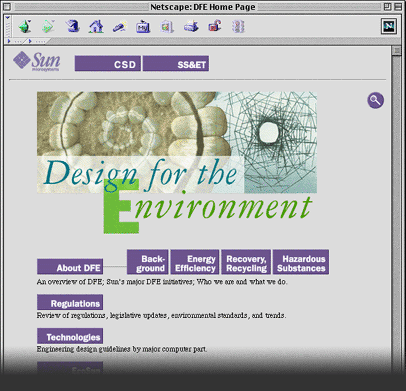The height and width of the screenshot is (391, 406).
Task: Go to Home using the house icon
Action: click(96, 26)
